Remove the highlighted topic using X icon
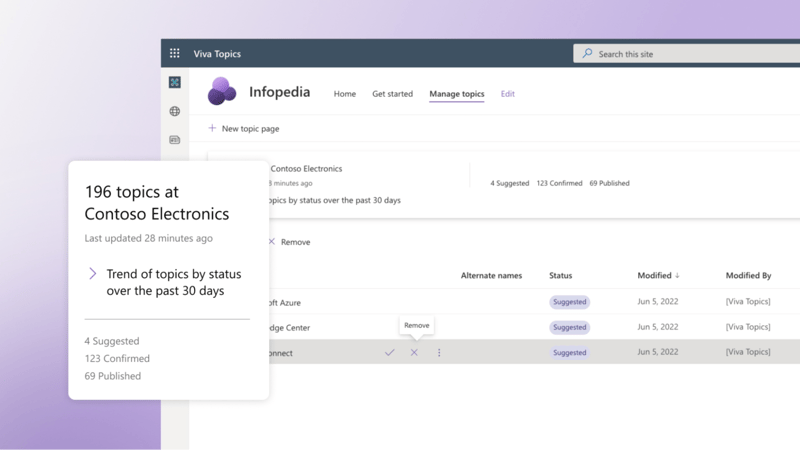The image size is (800, 450). (414, 352)
